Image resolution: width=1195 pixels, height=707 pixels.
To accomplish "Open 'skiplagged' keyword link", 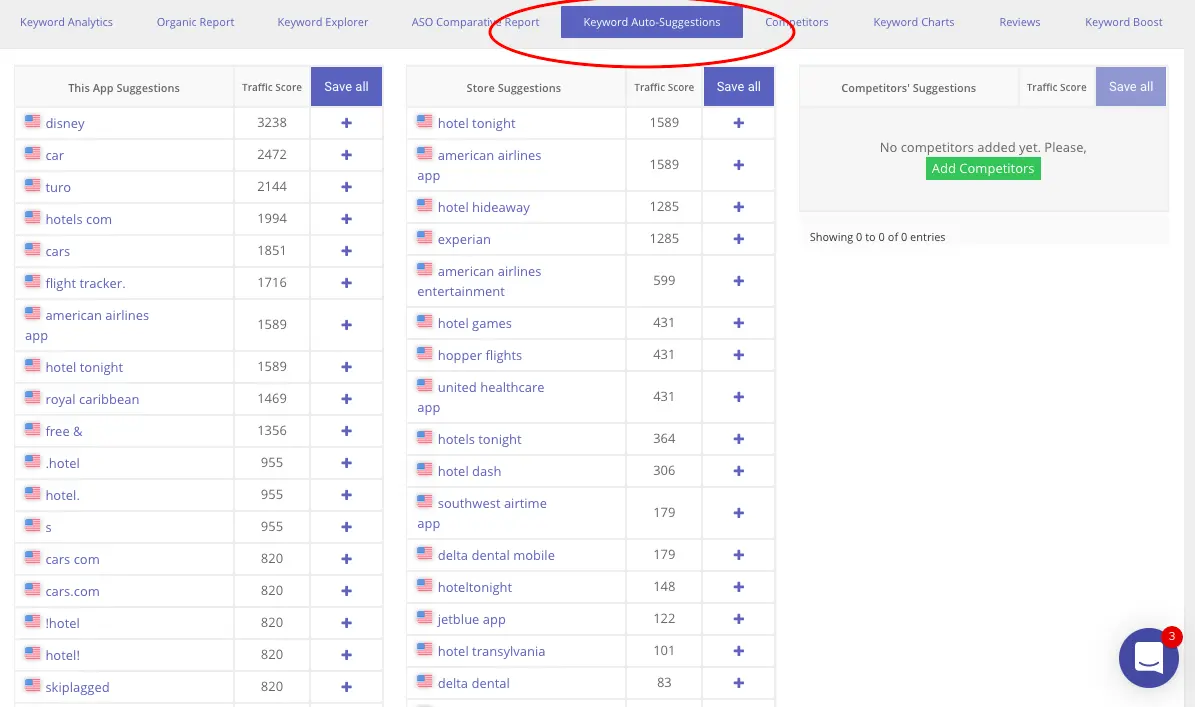I will coord(77,687).
